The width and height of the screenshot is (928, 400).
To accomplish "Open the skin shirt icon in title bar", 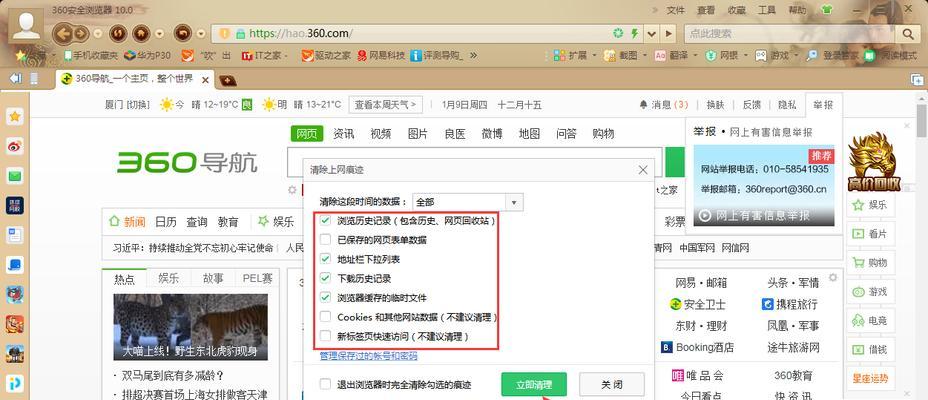I will (827, 10).
